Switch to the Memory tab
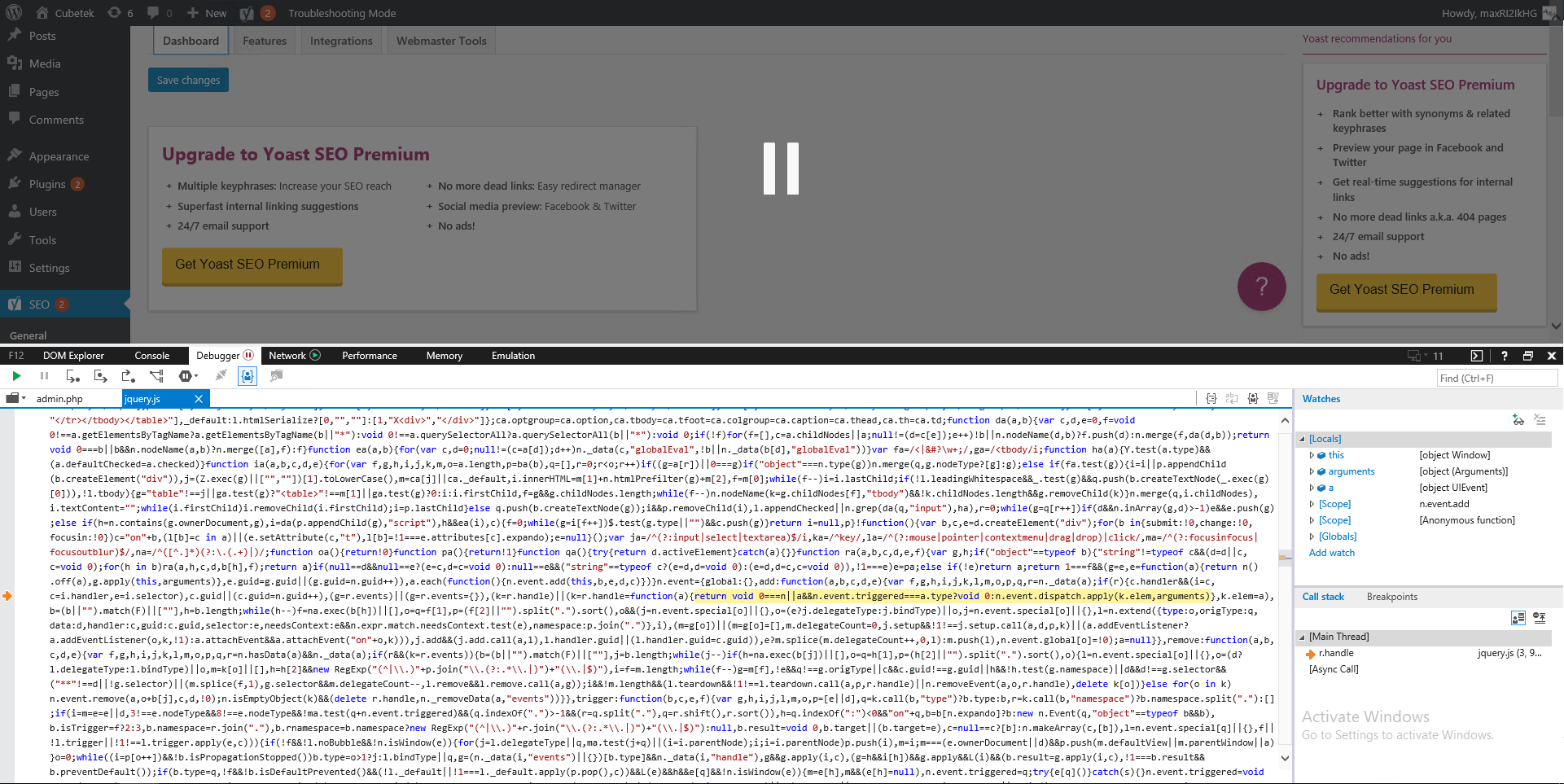This screenshot has width=1564, height=784. coord(445,356)
